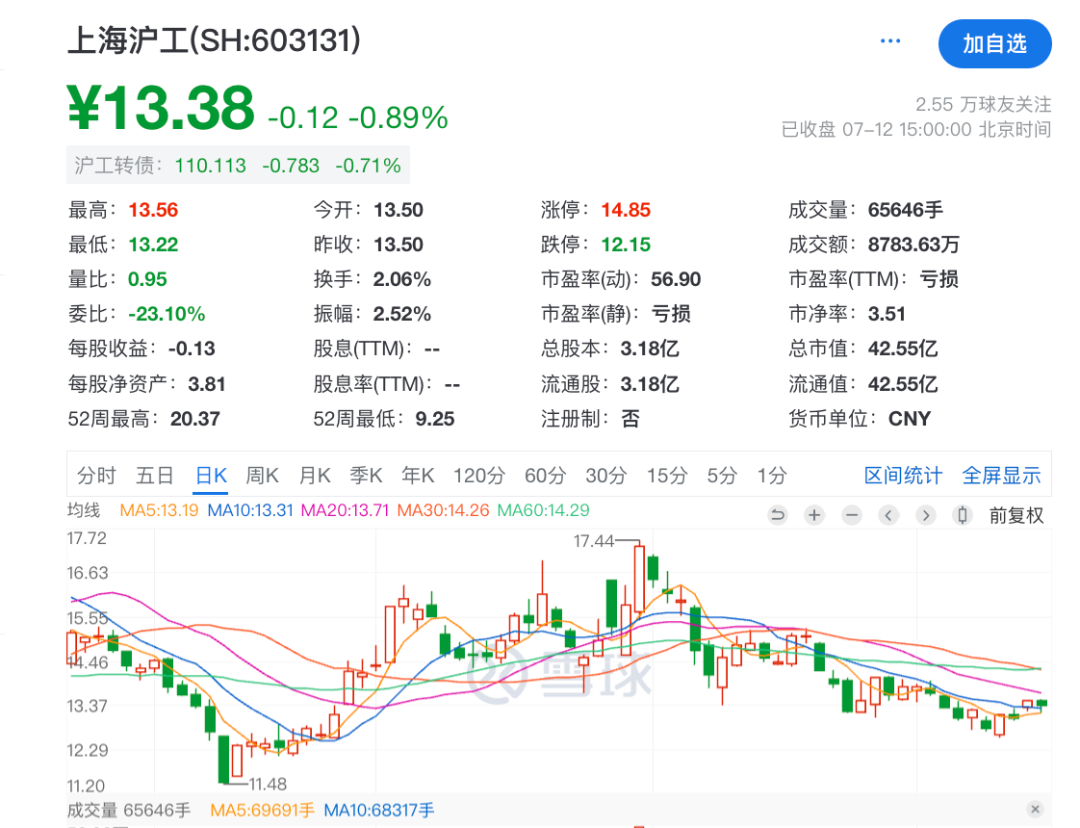This screenshot has height=828, width=1080.
Task: Click the candlestick tool icon beside the arrows
Action: tap(961, 515)
